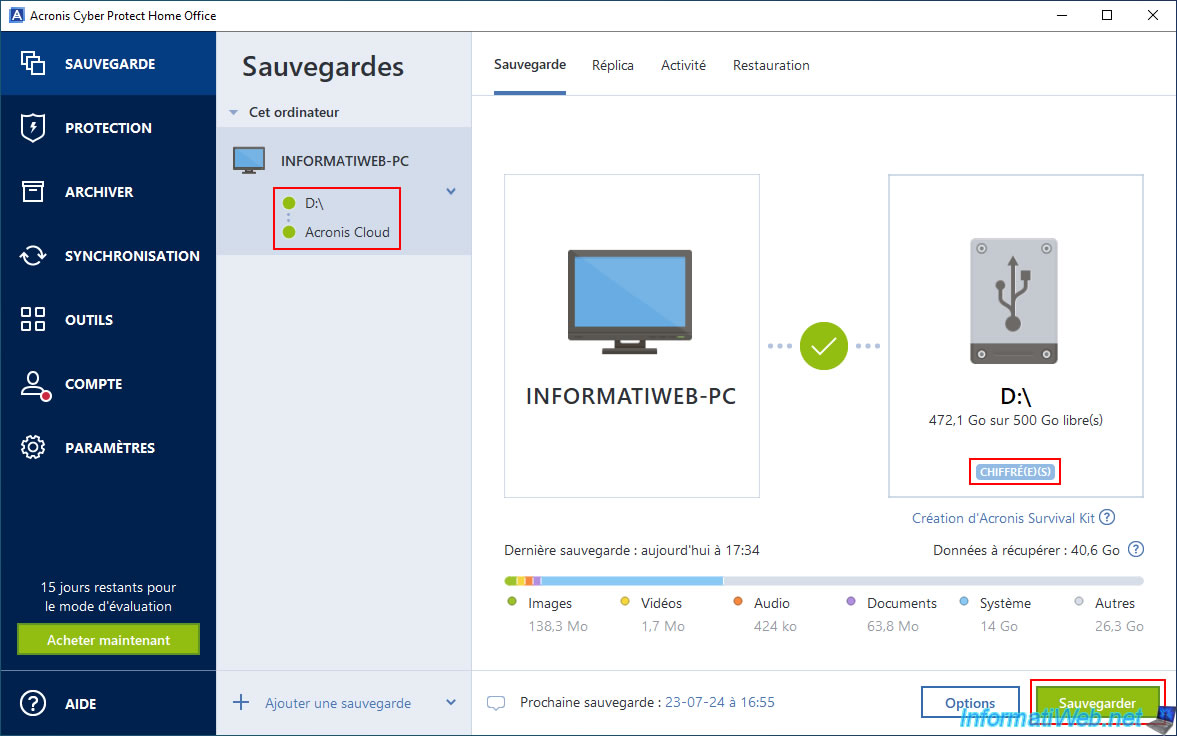This screenshot has height=736, width=1177.
Task: Switch to the Activité tab
Action: click(x=683, y=65)
